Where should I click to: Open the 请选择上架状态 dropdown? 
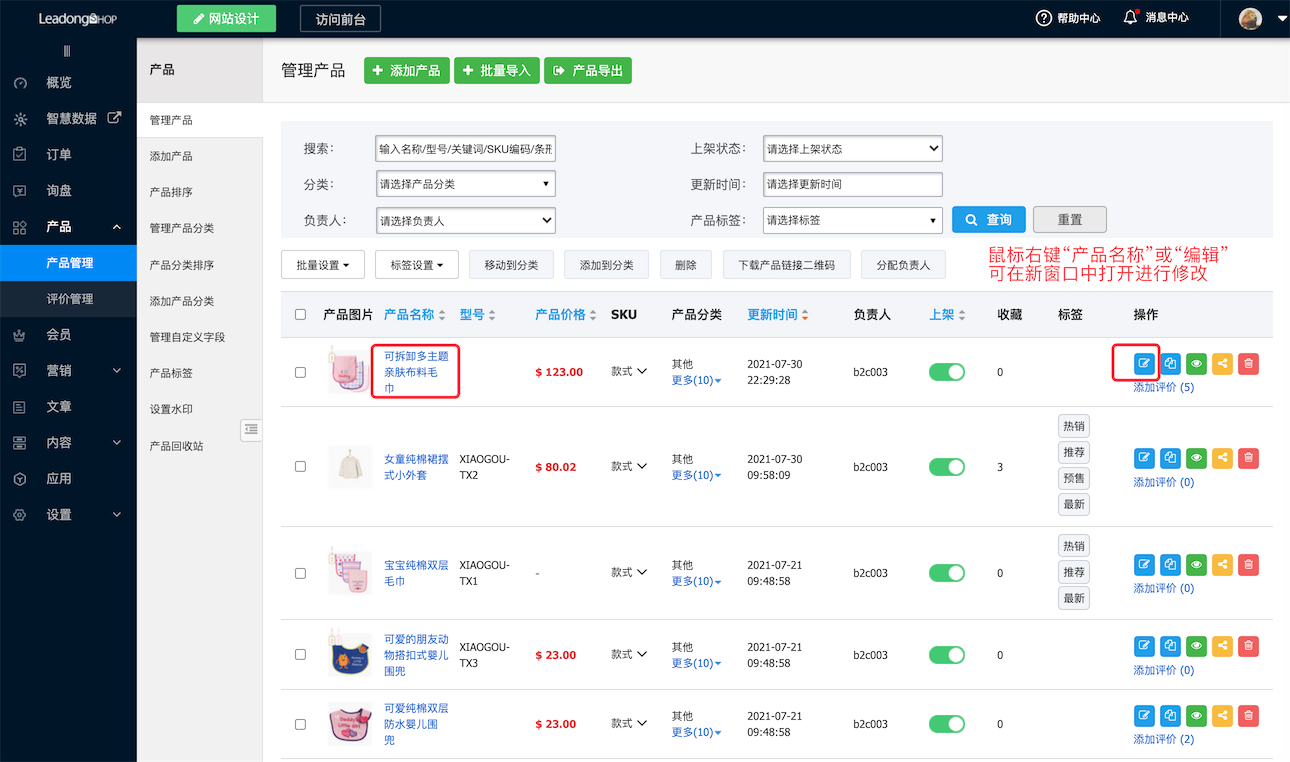point(851,148)
